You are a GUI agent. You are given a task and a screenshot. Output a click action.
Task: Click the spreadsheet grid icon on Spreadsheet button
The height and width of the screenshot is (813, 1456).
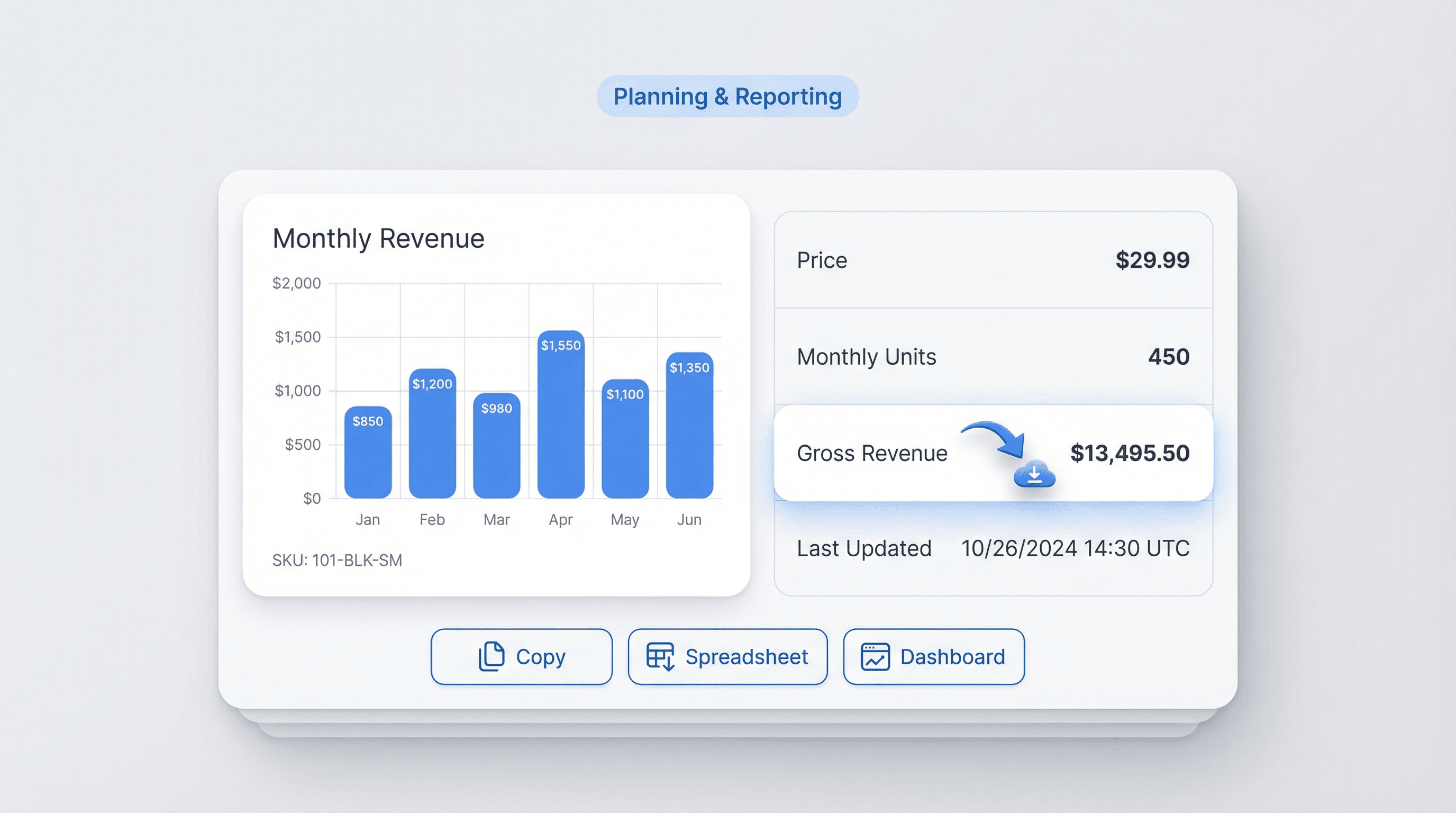click(660, 656)
